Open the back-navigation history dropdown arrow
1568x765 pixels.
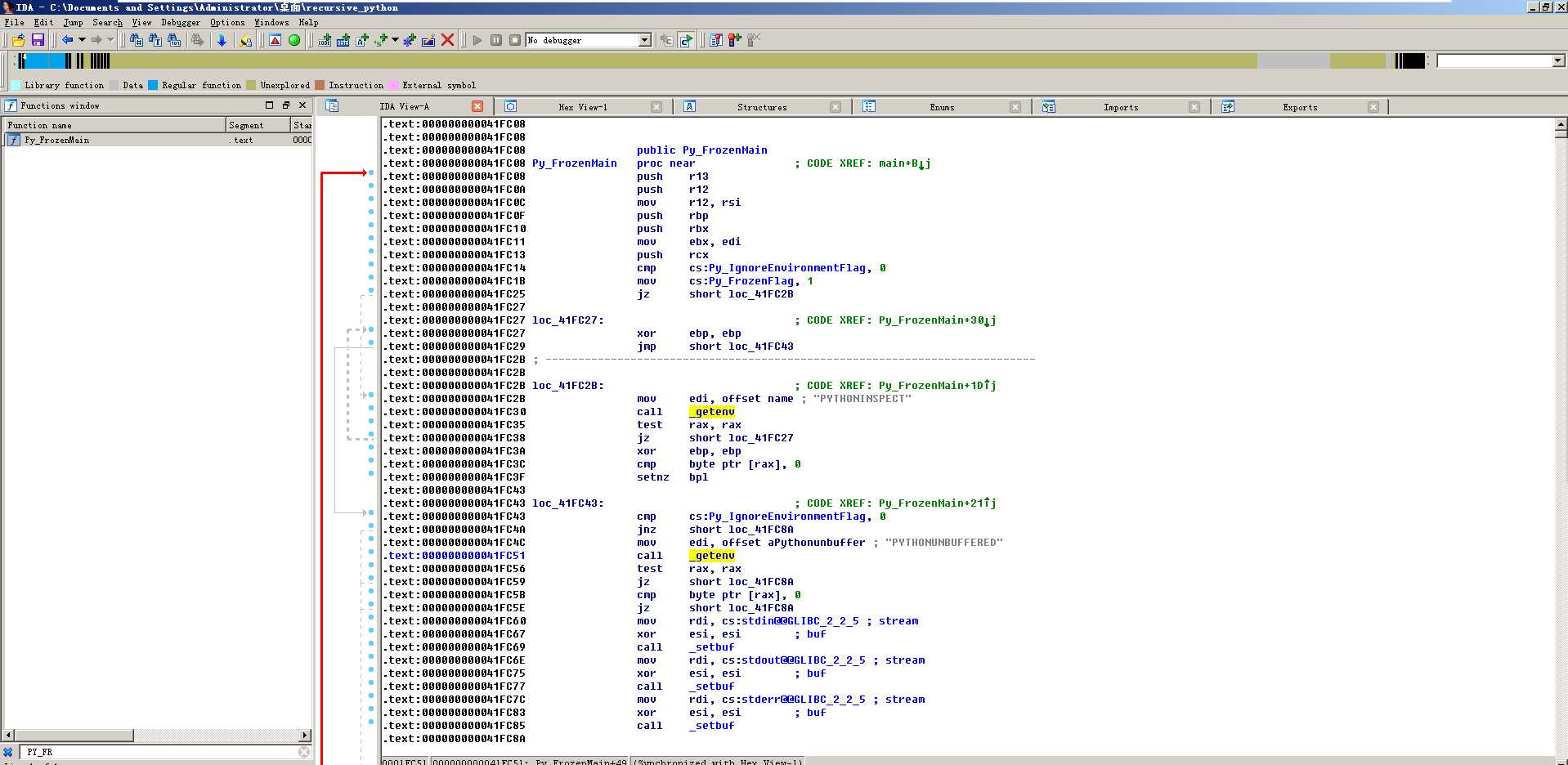(x=82, y=40)
